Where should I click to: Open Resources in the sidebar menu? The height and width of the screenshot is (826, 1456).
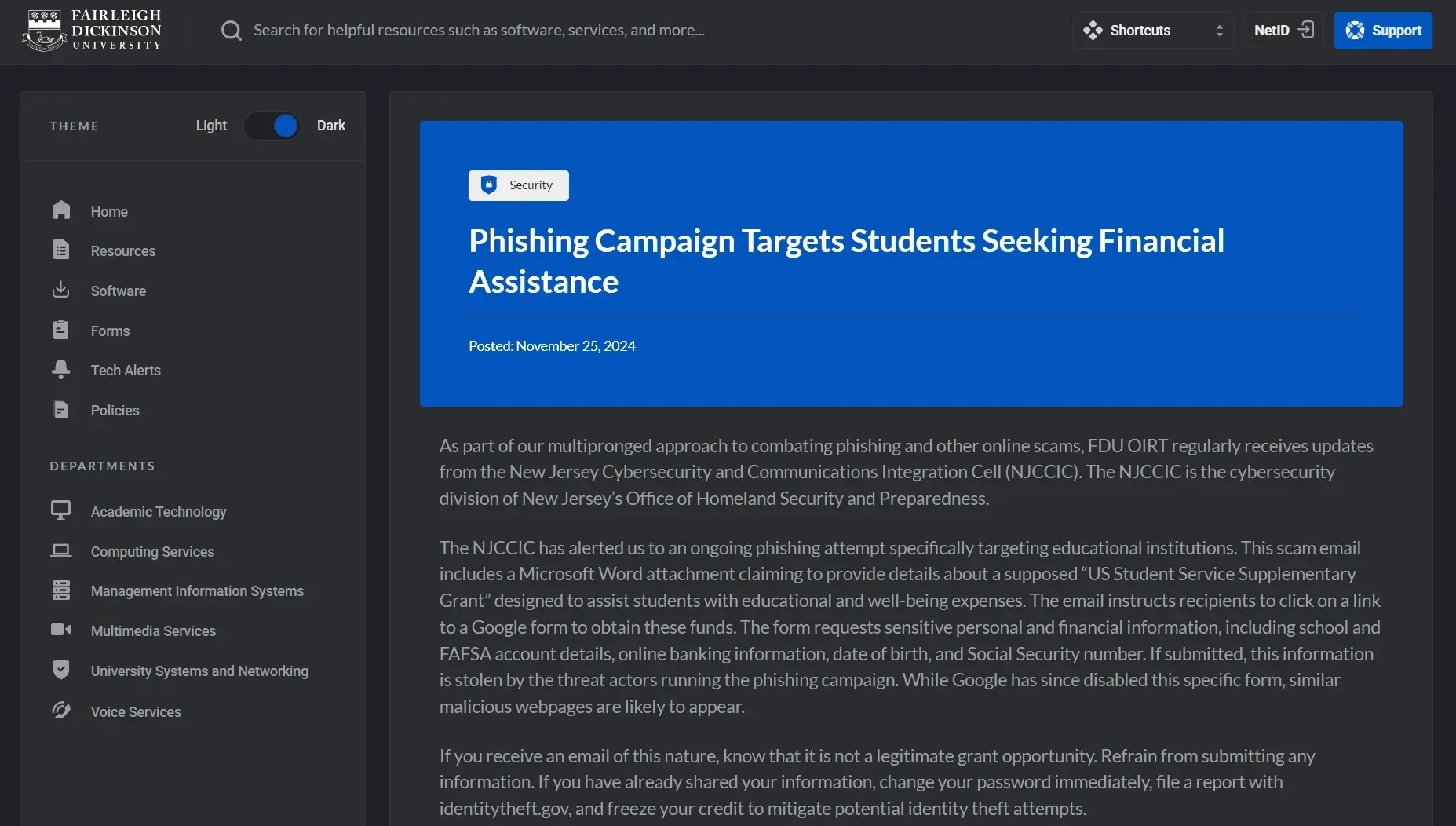123,251
